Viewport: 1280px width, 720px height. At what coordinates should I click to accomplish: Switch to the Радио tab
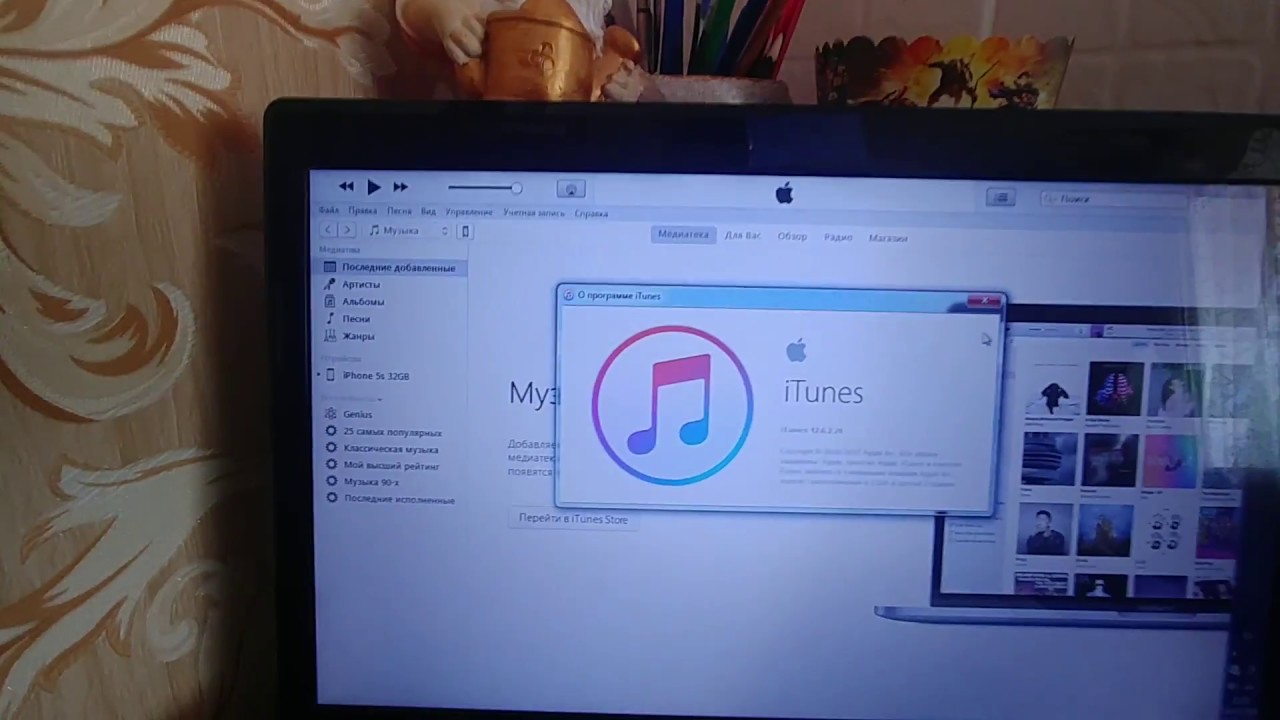tap(838, 237)
